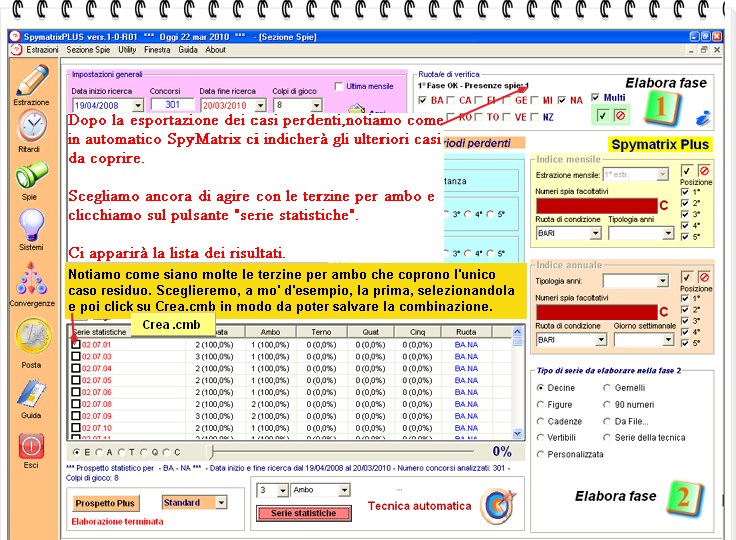736x540 pixels.
Task: Select the Gemelli series radio button
Action: [x=607, y=388]
